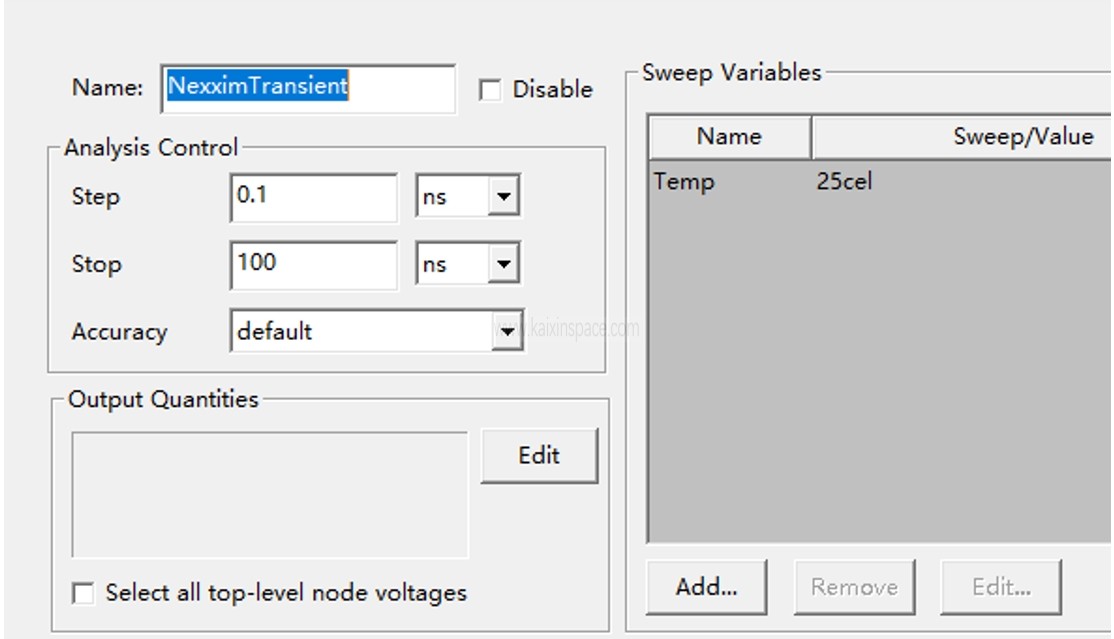Check Select all top-level node voltages
1114x639 pixels.
84,594
